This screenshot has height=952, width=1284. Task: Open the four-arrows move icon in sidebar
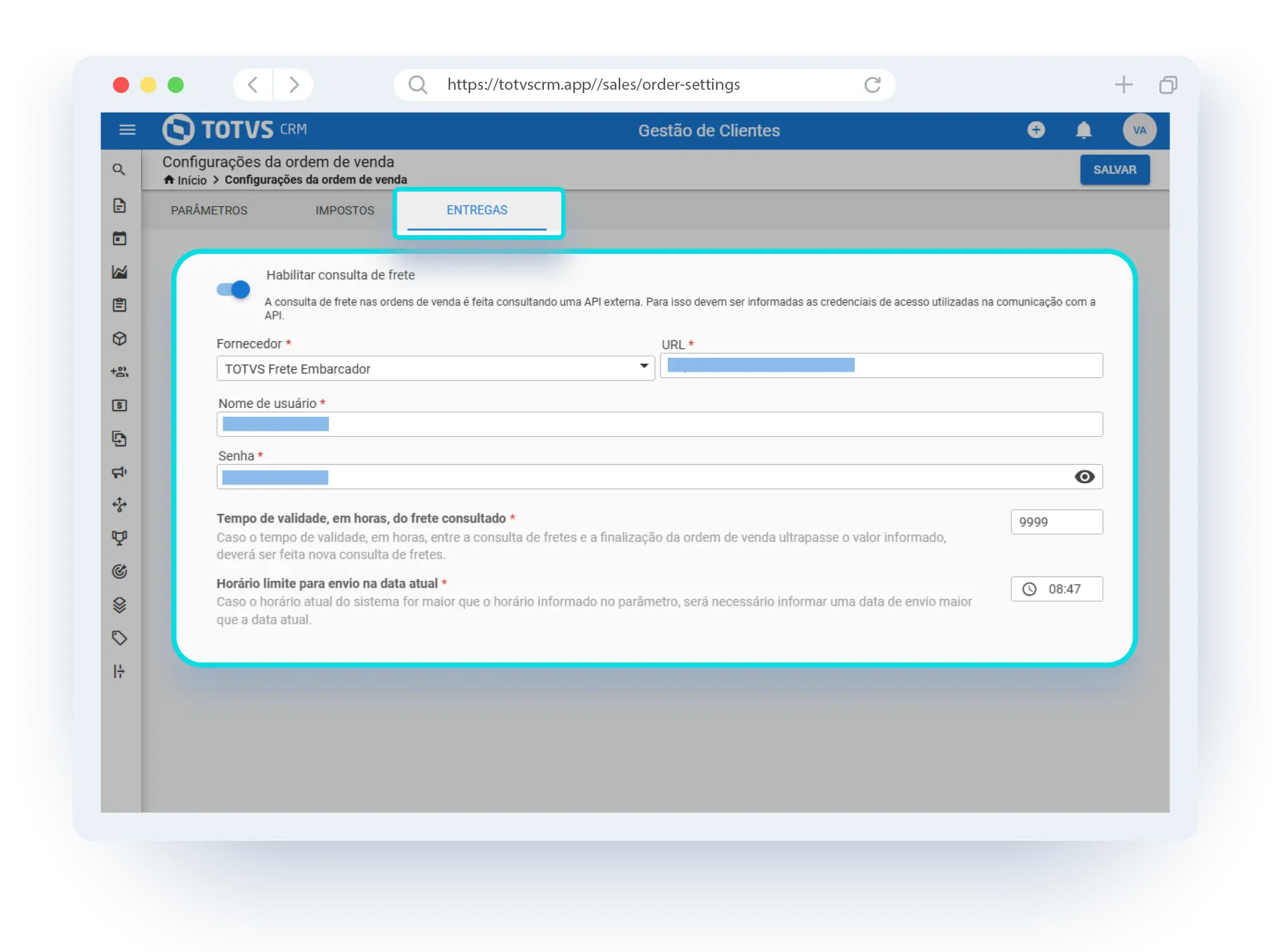point(119,504)
